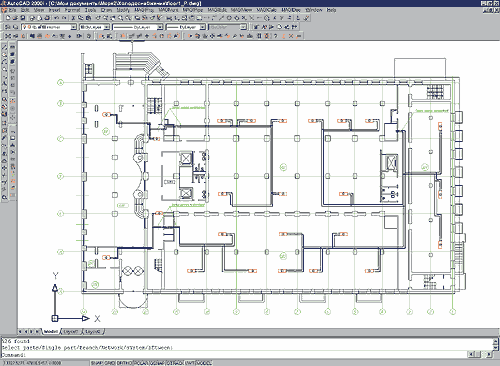Open the layer name dropdown list
The height and width of the screenshot is (366, 500).
[x=49, y=27]
